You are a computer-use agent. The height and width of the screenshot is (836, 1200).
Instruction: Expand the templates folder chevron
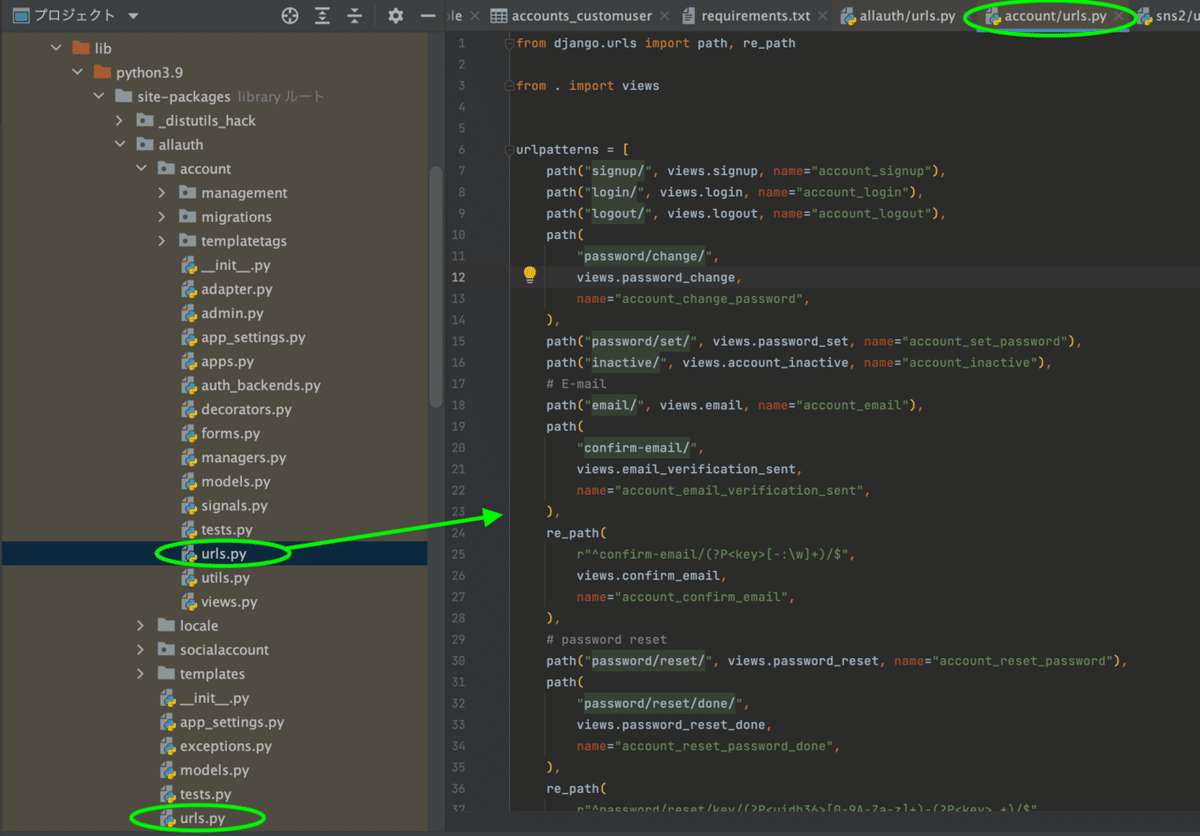click(x=141, y=673)
